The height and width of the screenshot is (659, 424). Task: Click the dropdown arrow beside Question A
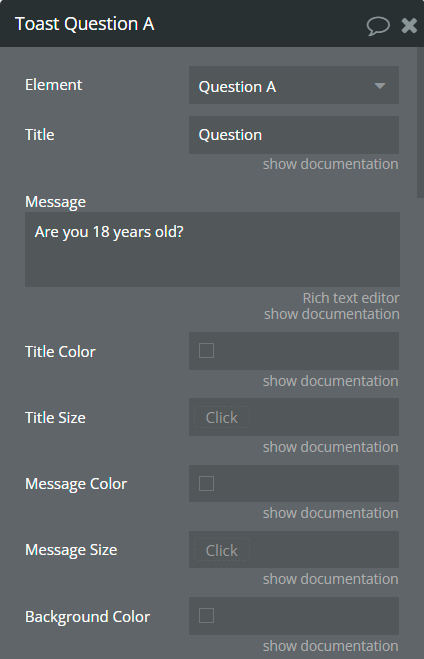380,86
